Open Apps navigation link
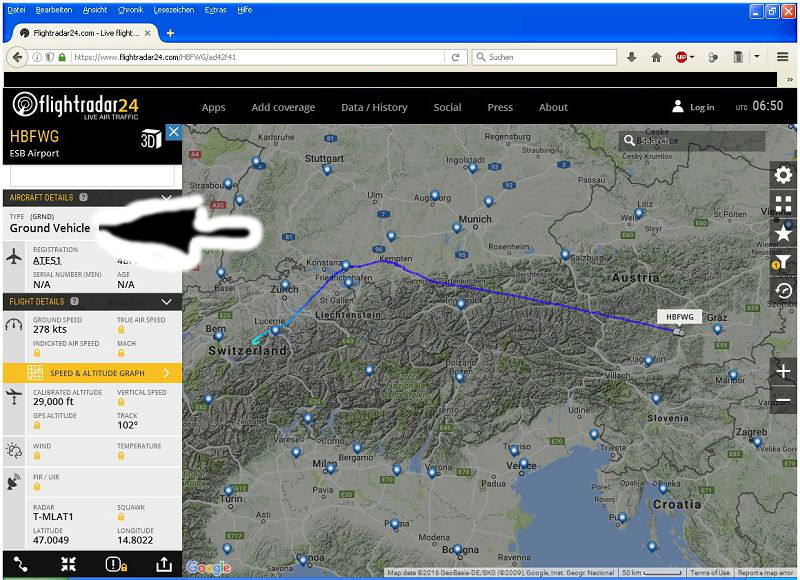 [x=213, y=107]
